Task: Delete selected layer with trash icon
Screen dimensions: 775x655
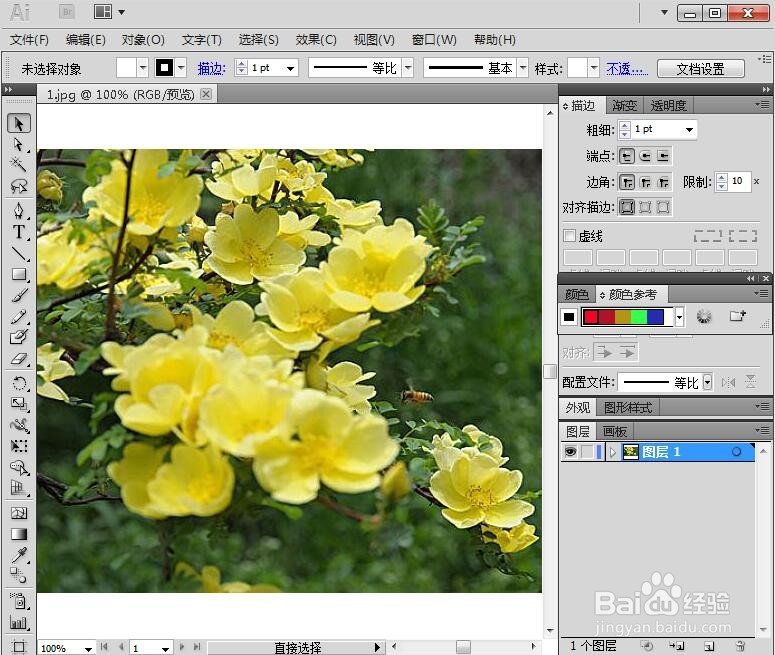Action: click(x=740, y=646)
